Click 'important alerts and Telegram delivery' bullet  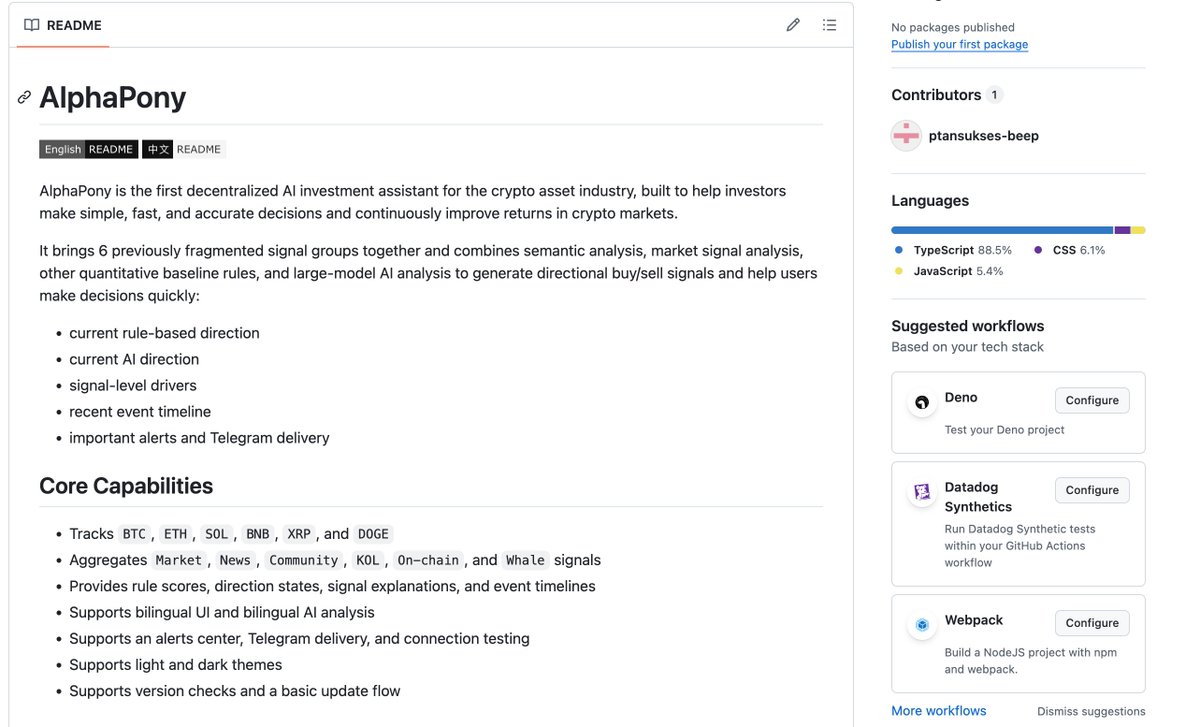tap(199, 437)
